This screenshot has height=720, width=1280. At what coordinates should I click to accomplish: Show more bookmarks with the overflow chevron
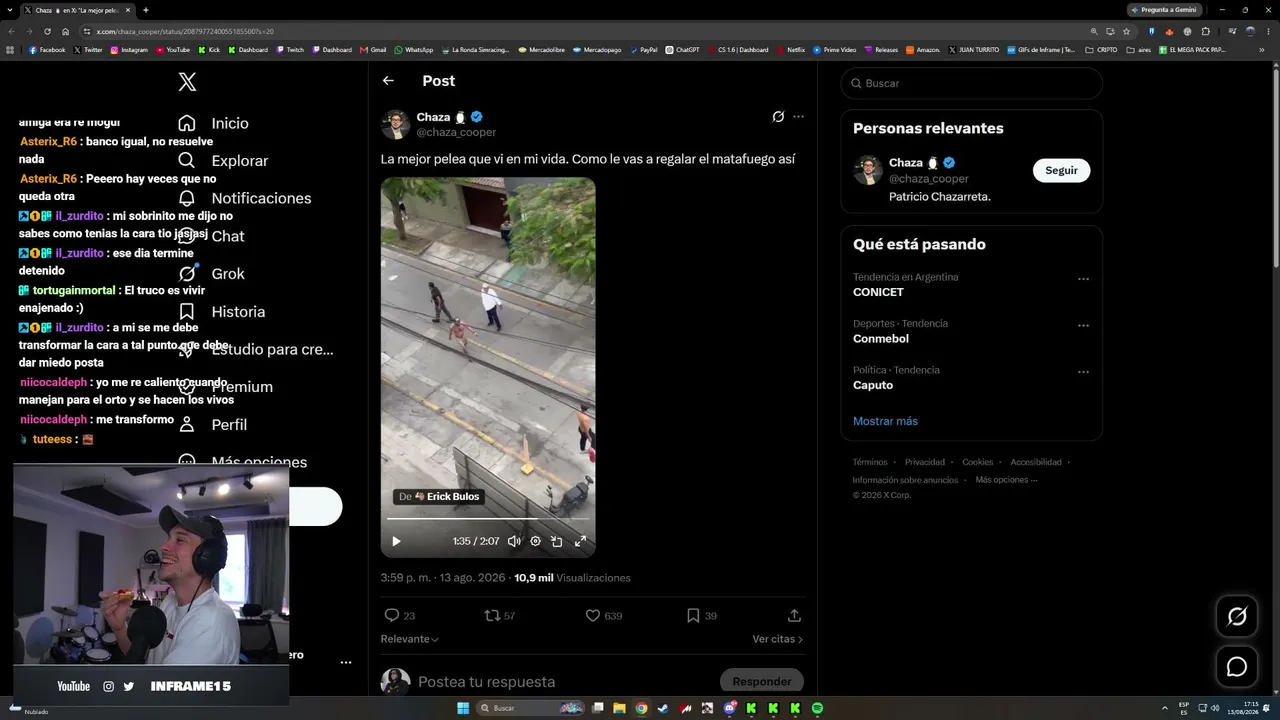tap(1262, 50)
